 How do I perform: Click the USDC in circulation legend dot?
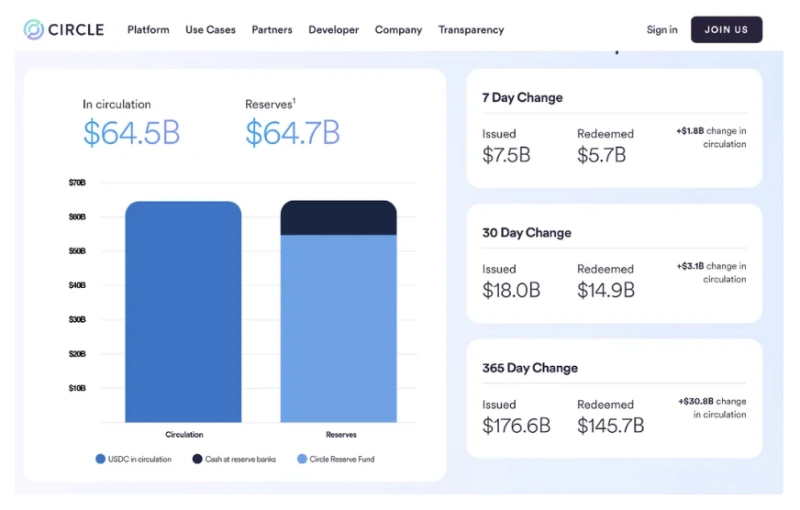click(x=101, y=459)
